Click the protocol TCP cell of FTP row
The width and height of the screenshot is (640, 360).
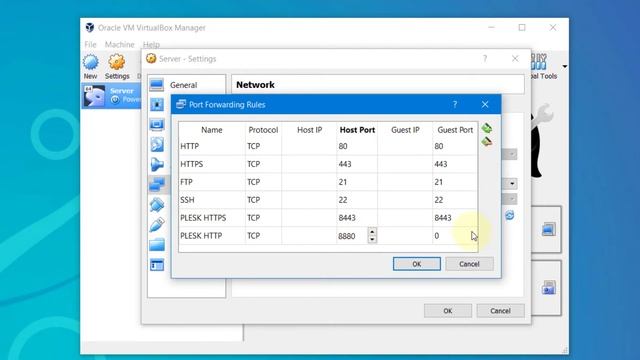tap(263, 182)
